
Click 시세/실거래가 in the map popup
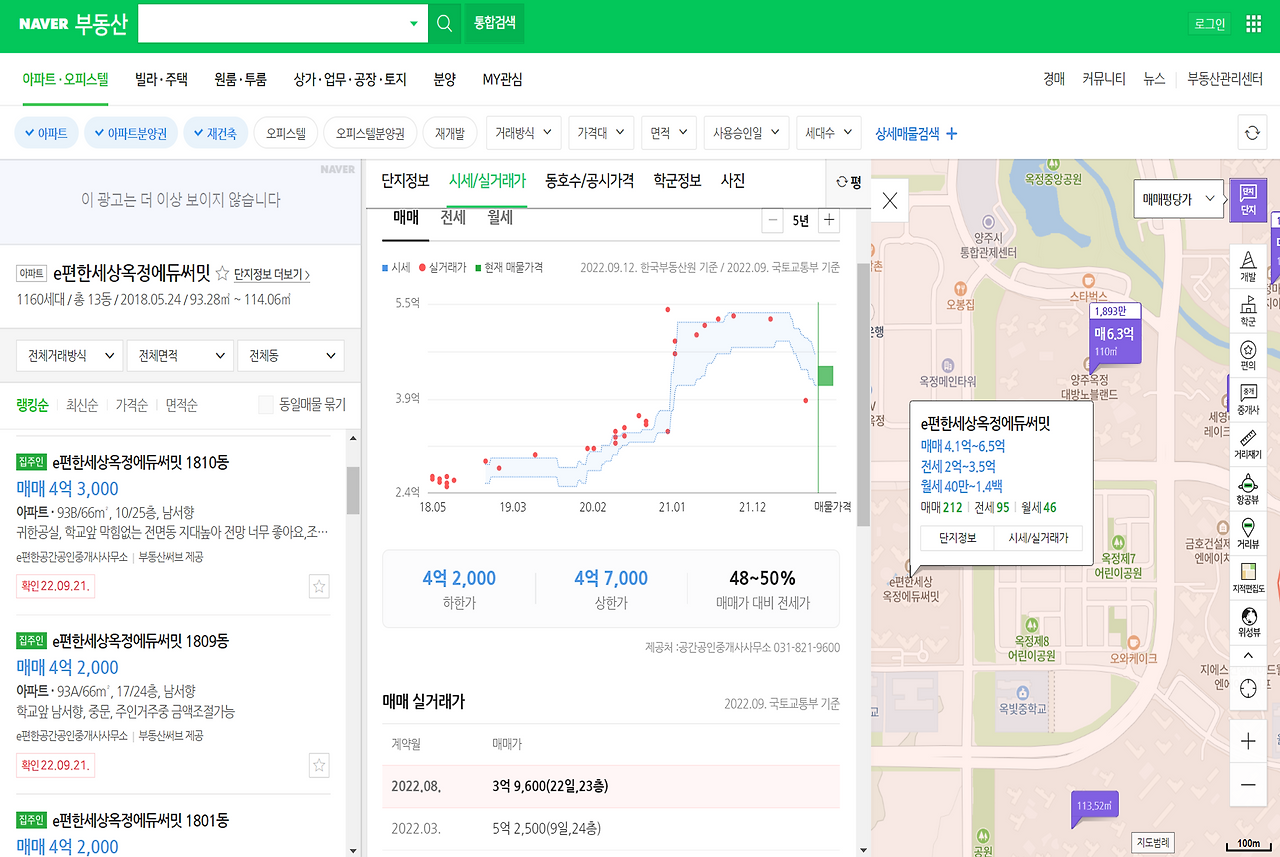(x=1038, y=538)
